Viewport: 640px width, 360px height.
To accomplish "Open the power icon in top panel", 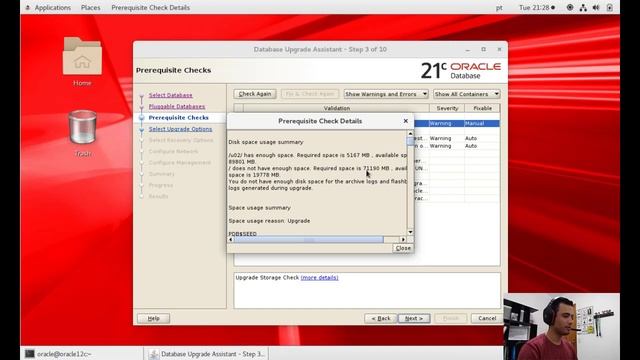I will [609, 7].
